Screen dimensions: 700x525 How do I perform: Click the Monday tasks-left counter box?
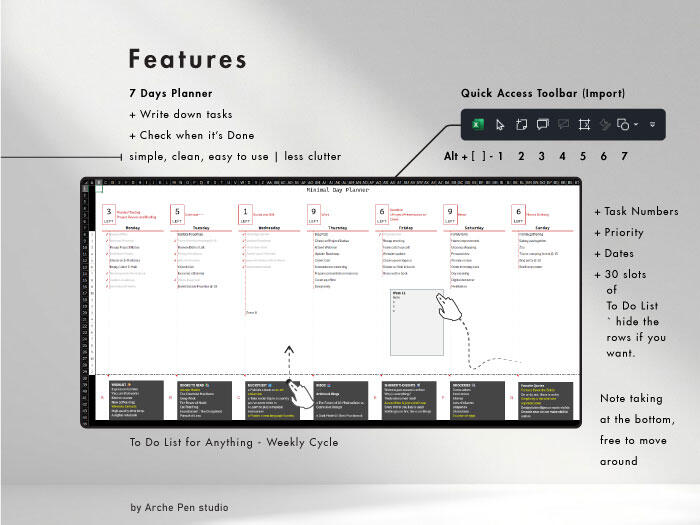click(x=110, y=213)
